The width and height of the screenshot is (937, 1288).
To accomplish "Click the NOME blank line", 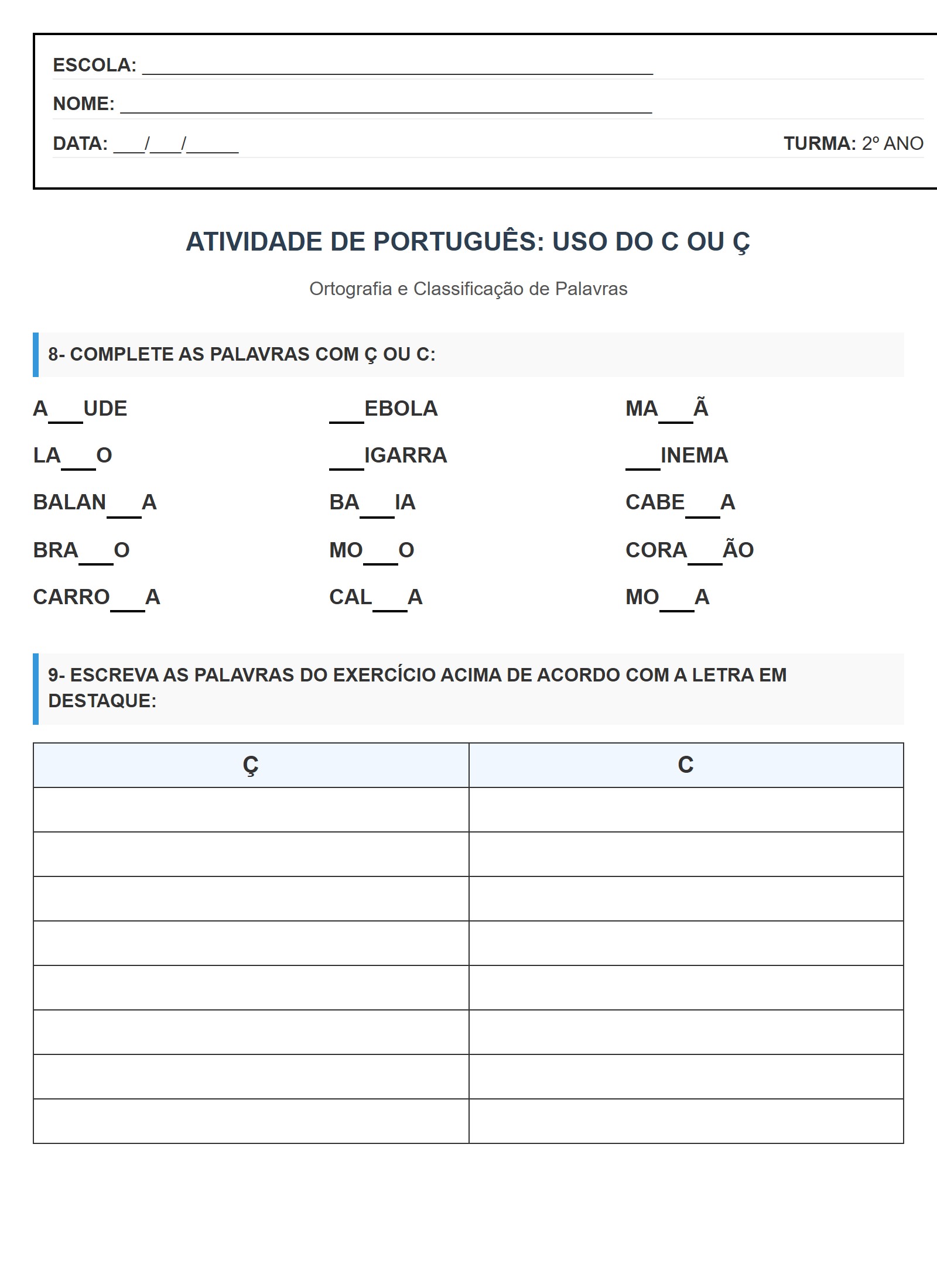I will (385, 105).
